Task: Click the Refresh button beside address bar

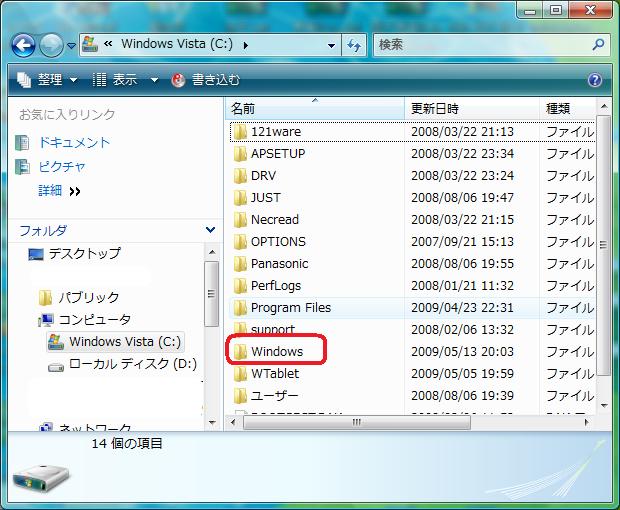Action: pos(354,45)
